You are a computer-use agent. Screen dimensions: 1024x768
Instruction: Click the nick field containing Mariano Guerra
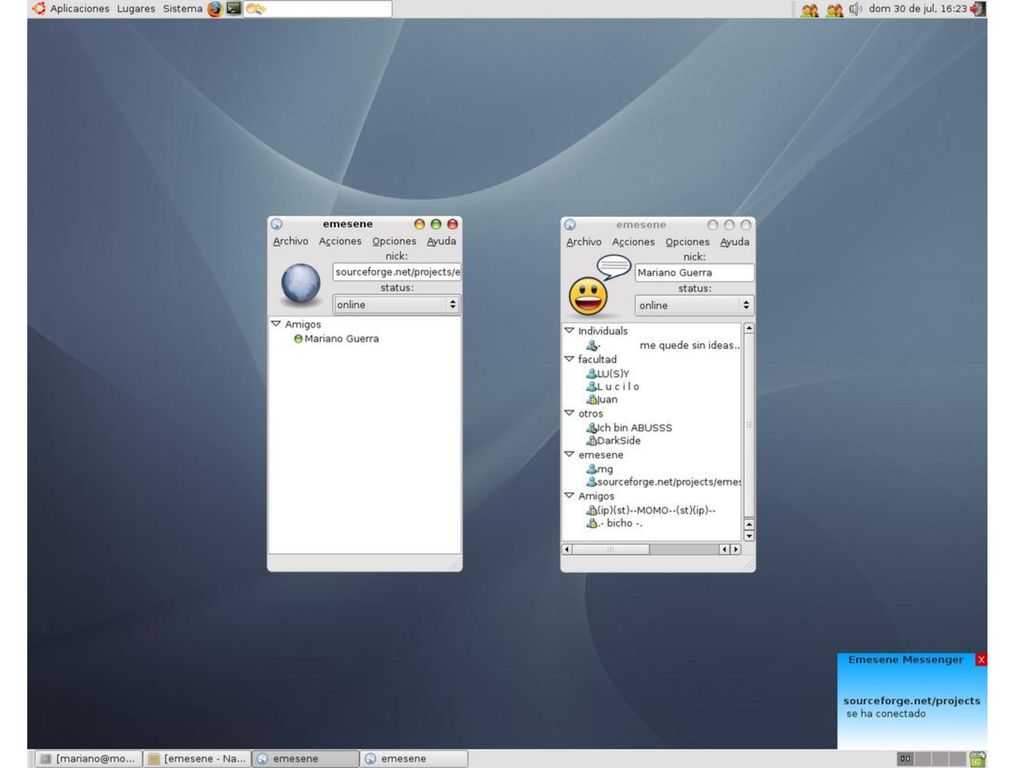[694, 272]
